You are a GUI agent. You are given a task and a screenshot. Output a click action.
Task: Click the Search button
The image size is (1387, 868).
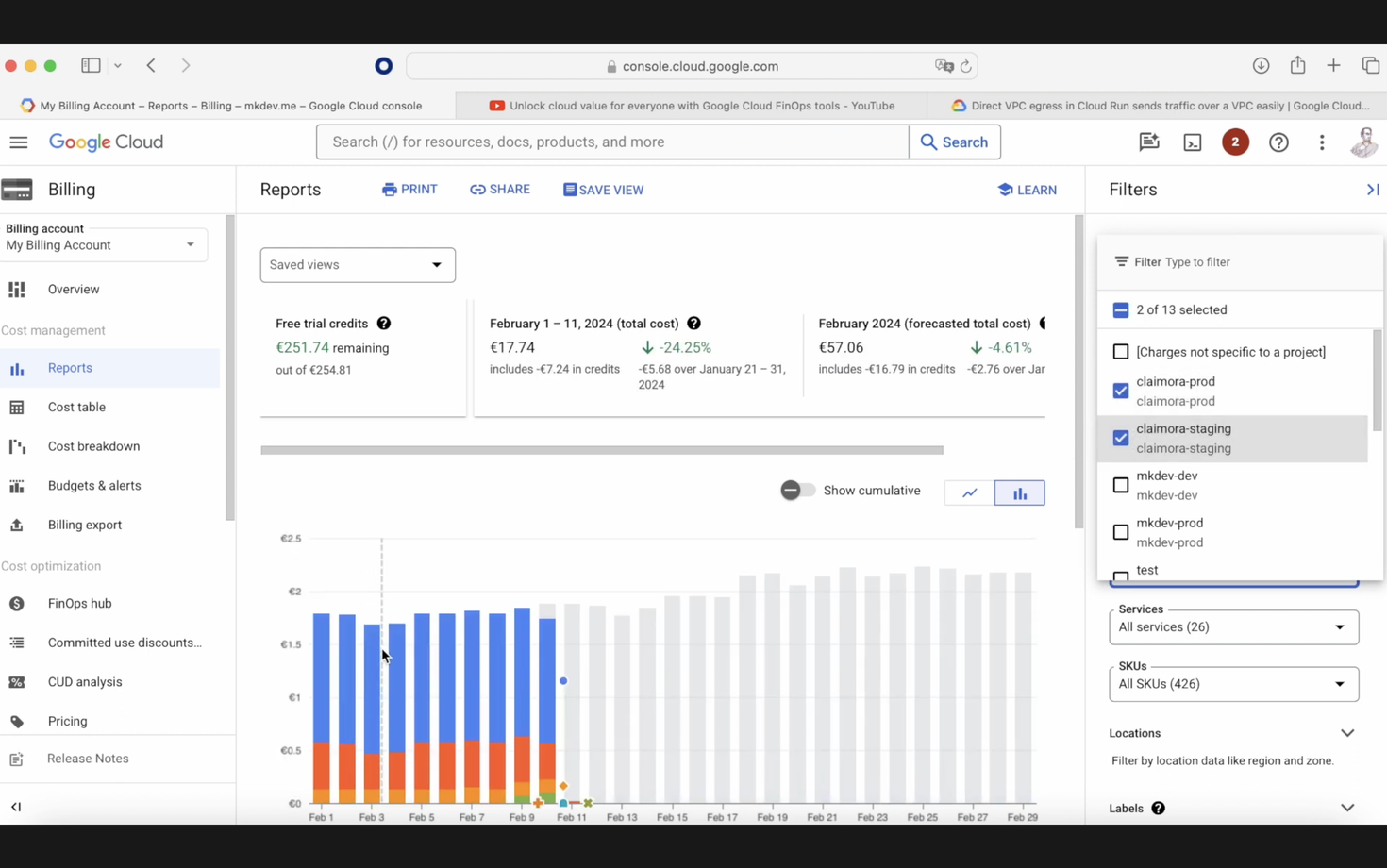click(x=954, y=142)
